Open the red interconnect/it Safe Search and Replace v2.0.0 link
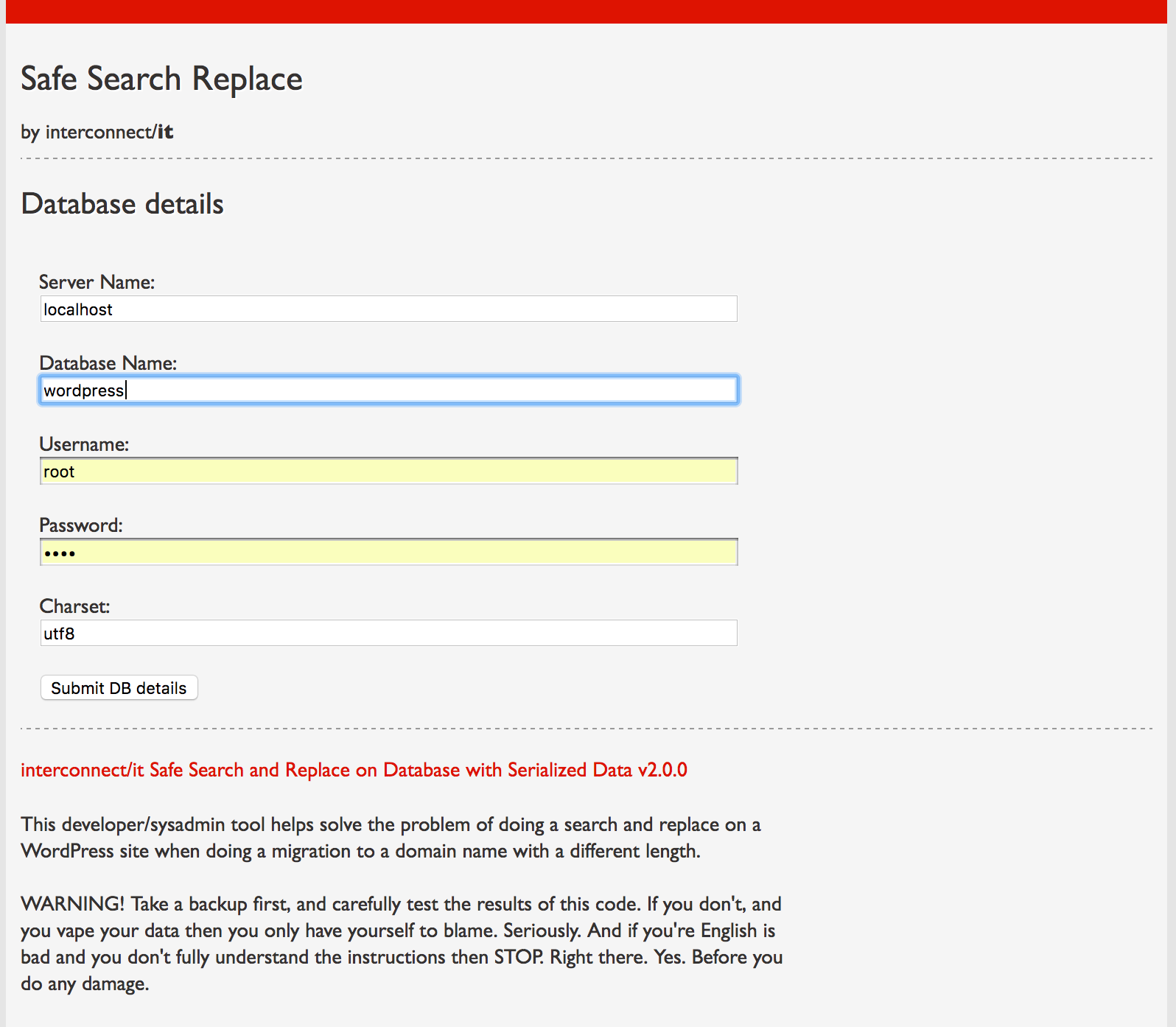 [x=354, y=770]
